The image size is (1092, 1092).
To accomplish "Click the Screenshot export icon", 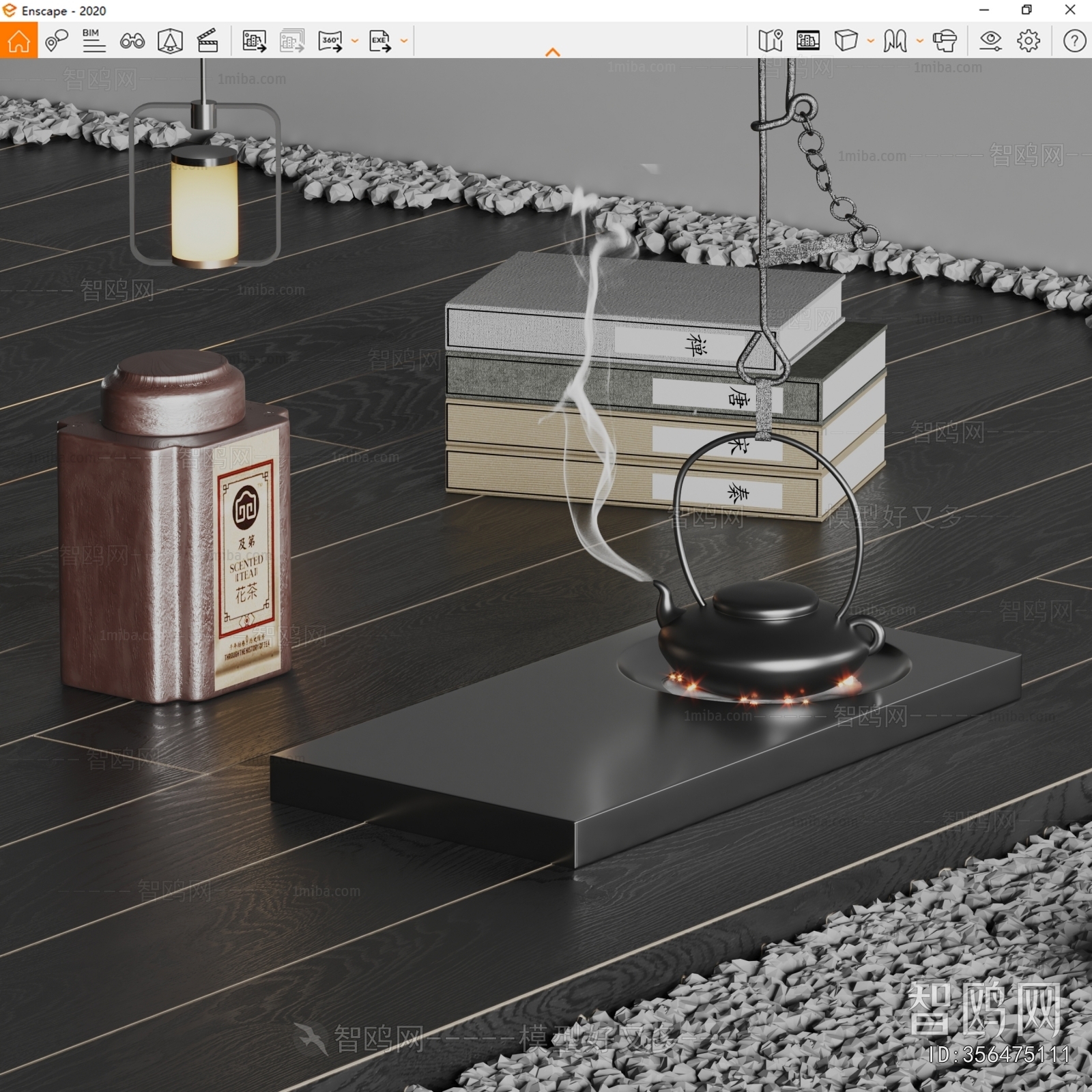I will click(255, 41).
